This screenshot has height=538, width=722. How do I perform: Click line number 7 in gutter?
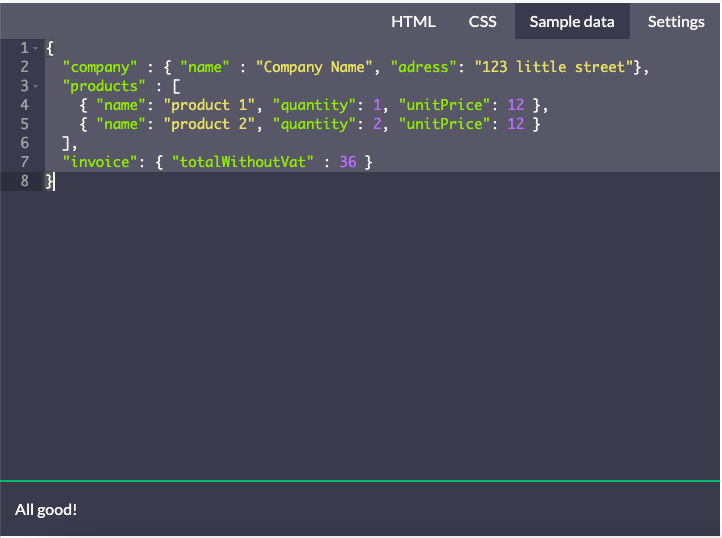pyautogui.click(x=24, y=162)
